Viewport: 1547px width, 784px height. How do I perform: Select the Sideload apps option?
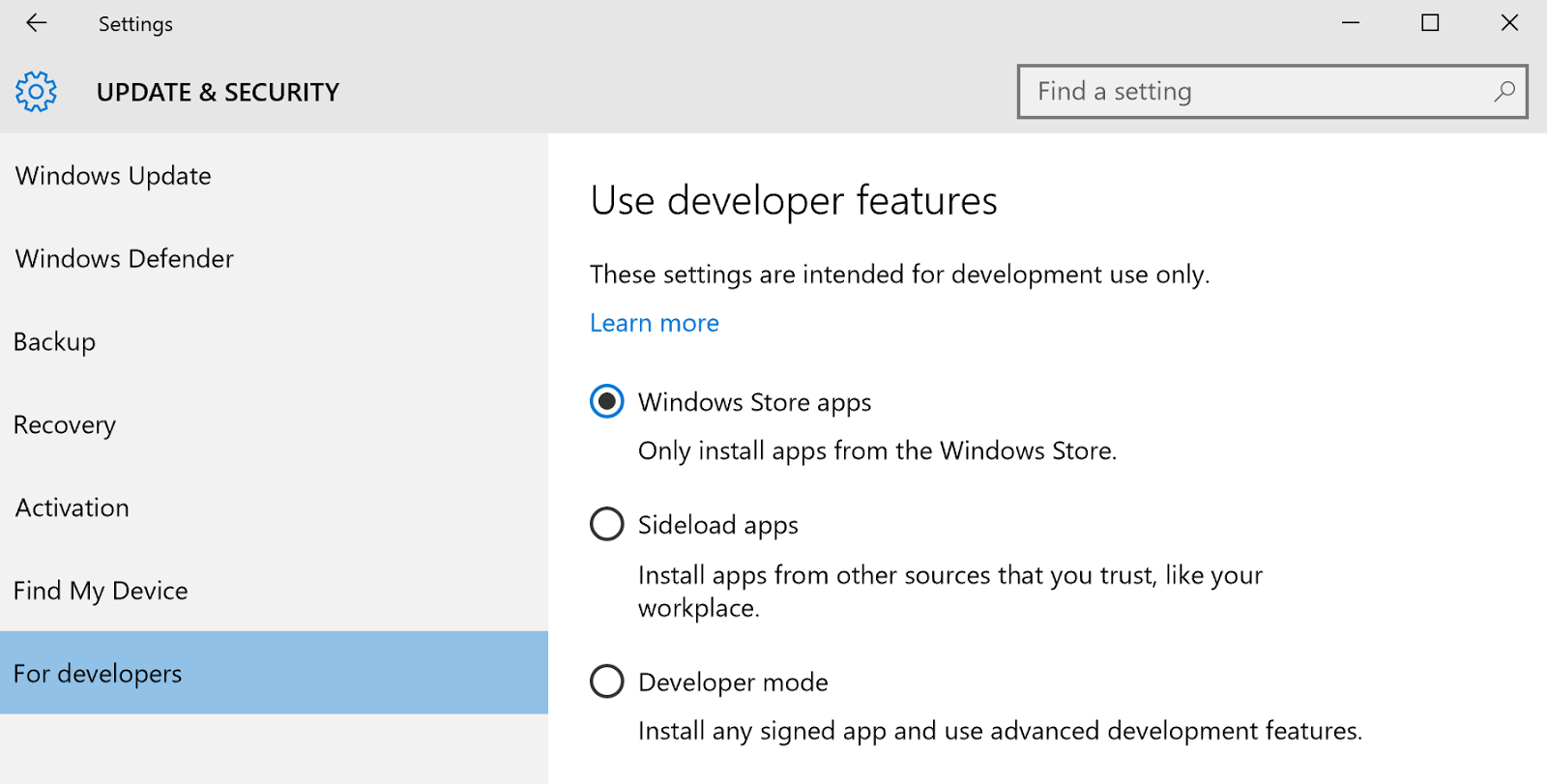pos(607,524)
